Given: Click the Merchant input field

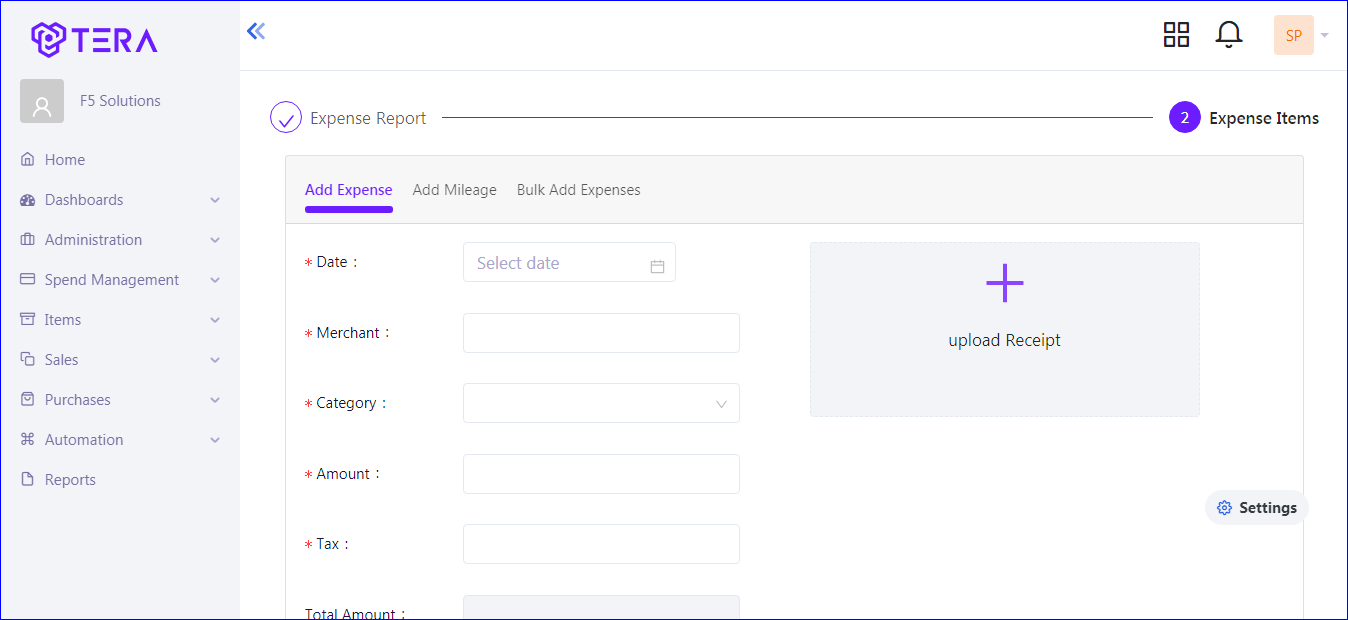Looking at the screenshot, I should point(601,333).
